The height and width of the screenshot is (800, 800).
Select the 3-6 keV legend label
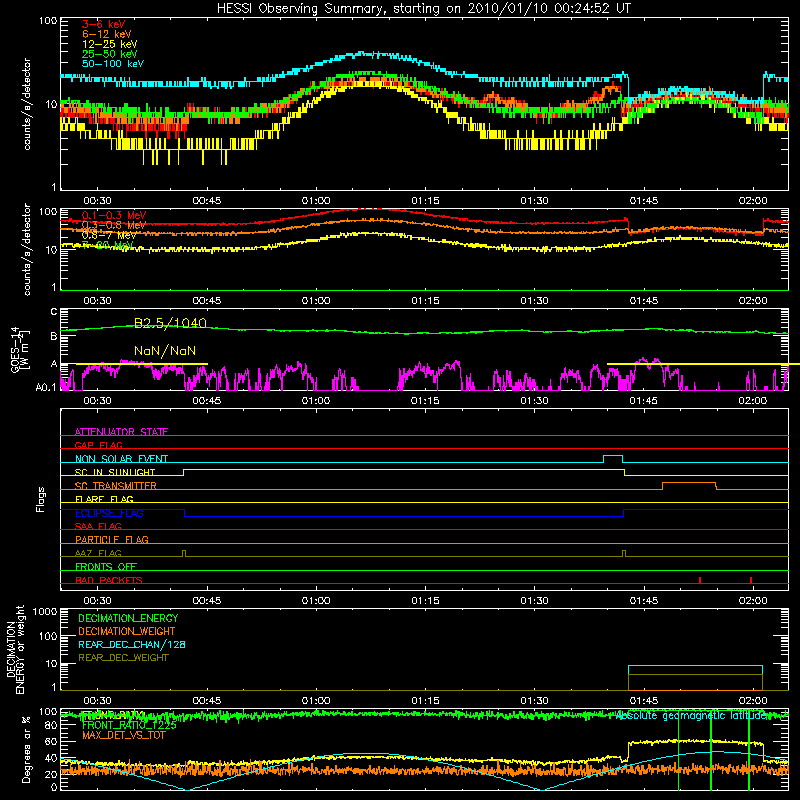(x=104, y=24)
